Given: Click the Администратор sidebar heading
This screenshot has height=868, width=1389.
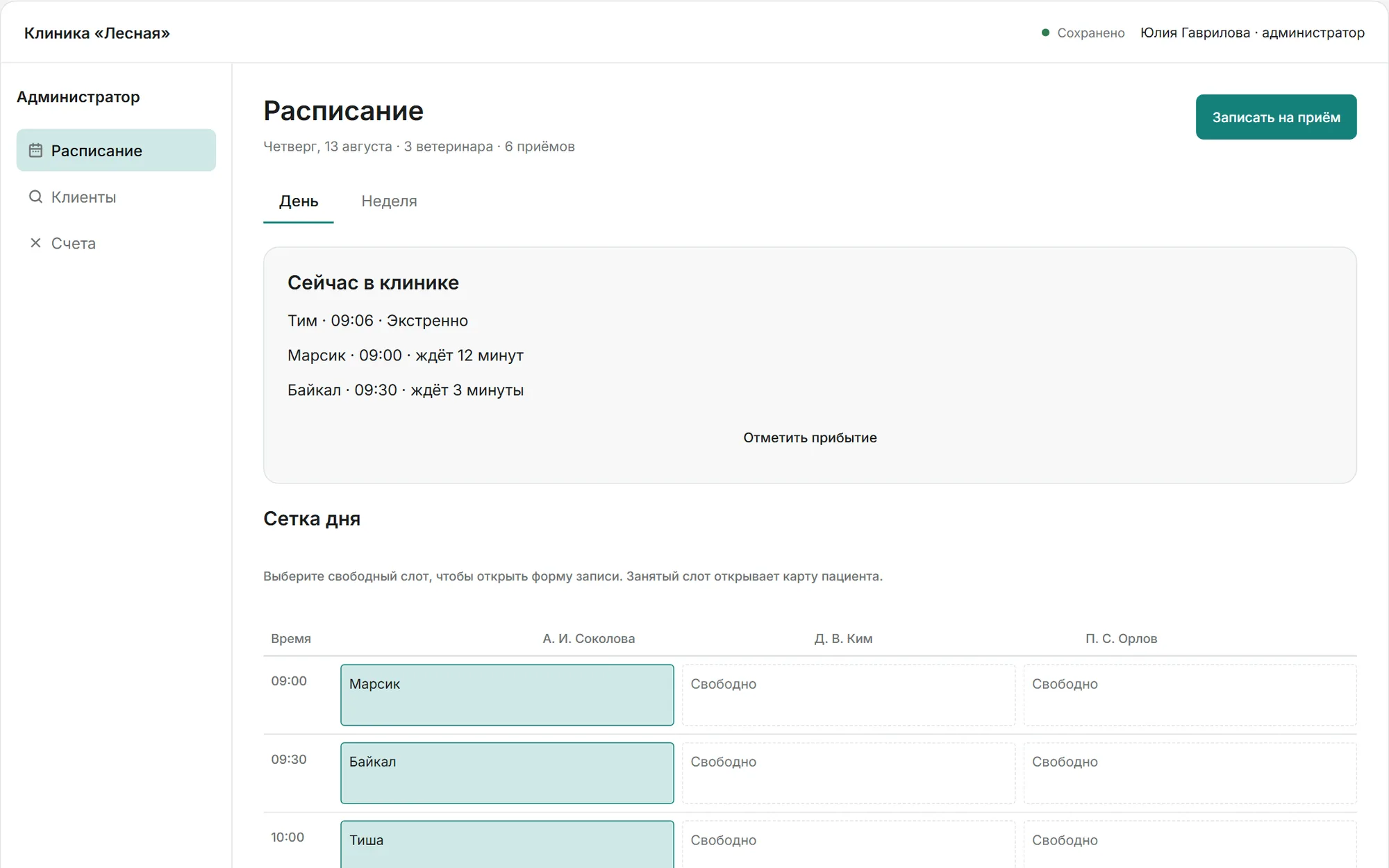Looking at the screenshot, I should click(x=78, y=97).
